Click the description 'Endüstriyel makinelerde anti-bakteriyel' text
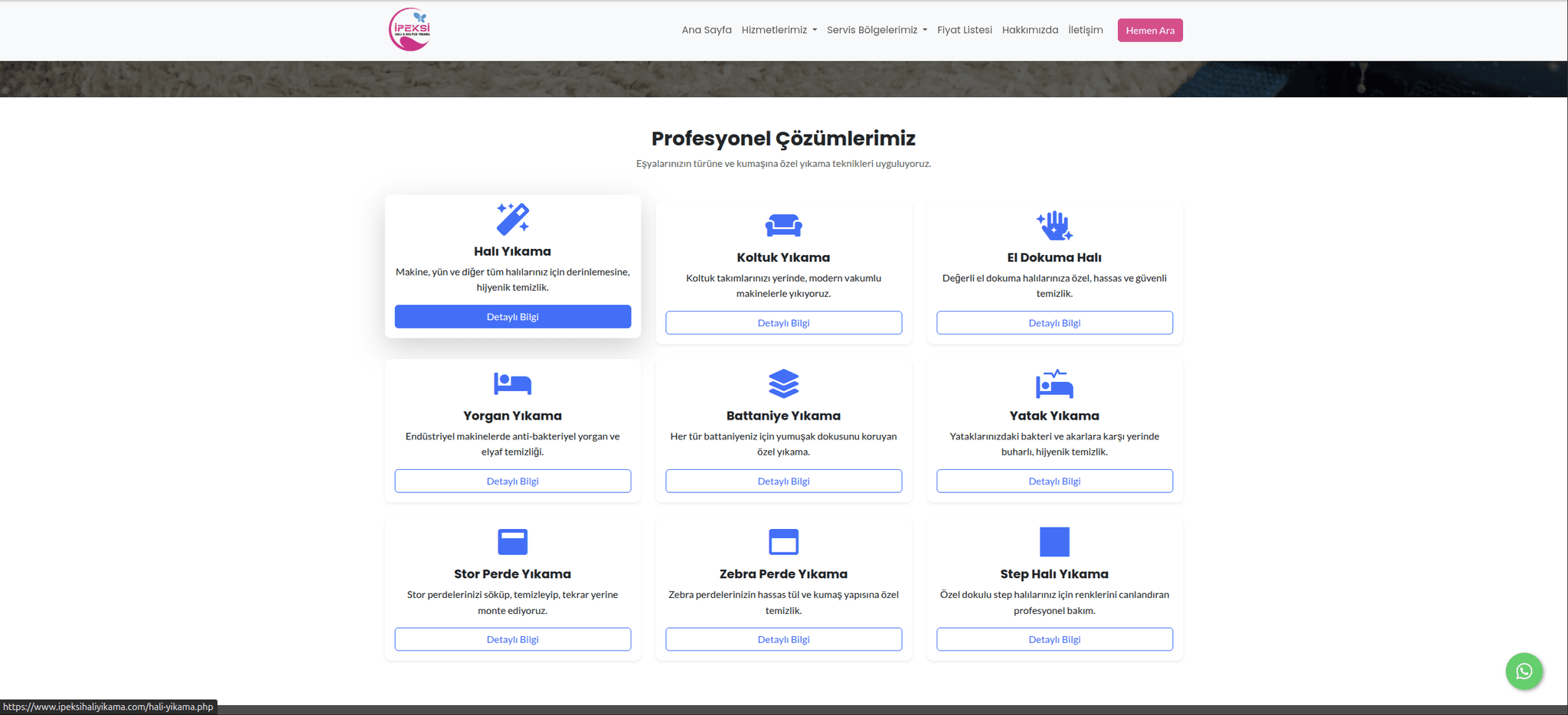Viewport: 1568px width, 715px height. pyautogui.click(x=512, y=444)
